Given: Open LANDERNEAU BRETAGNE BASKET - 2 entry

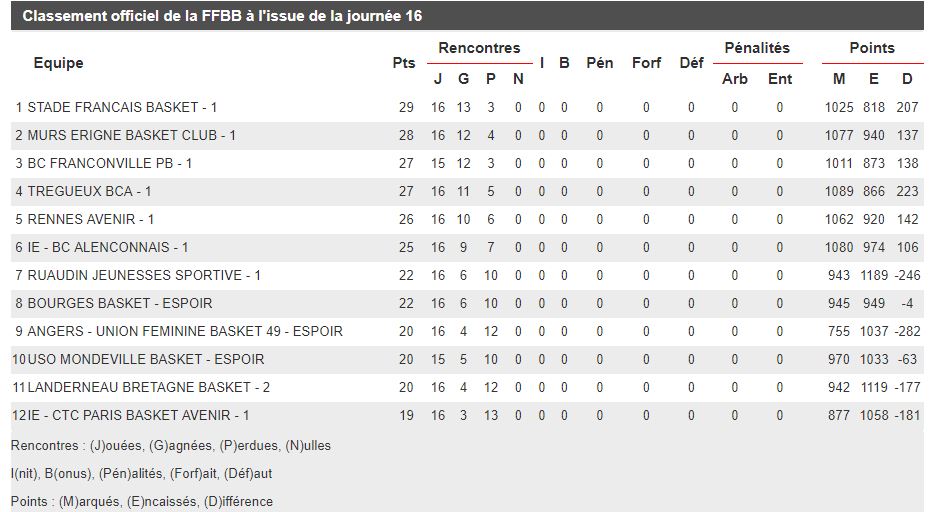Looking at the screenshot, I should 149,388.
